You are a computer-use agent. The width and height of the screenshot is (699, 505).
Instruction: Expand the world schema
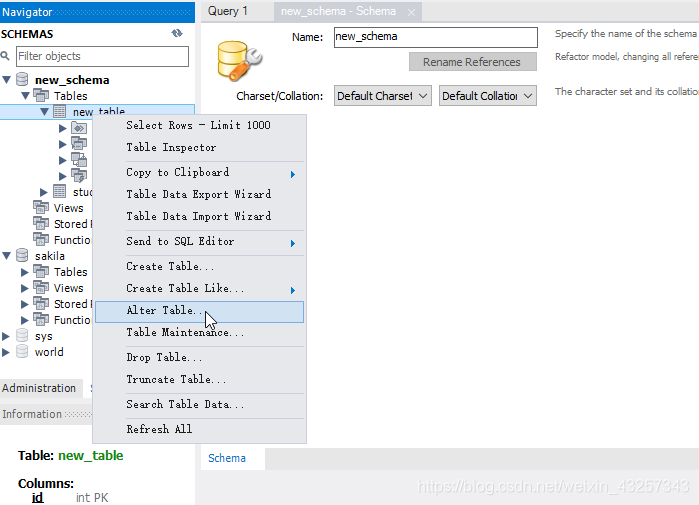click(x=6, y=352)
